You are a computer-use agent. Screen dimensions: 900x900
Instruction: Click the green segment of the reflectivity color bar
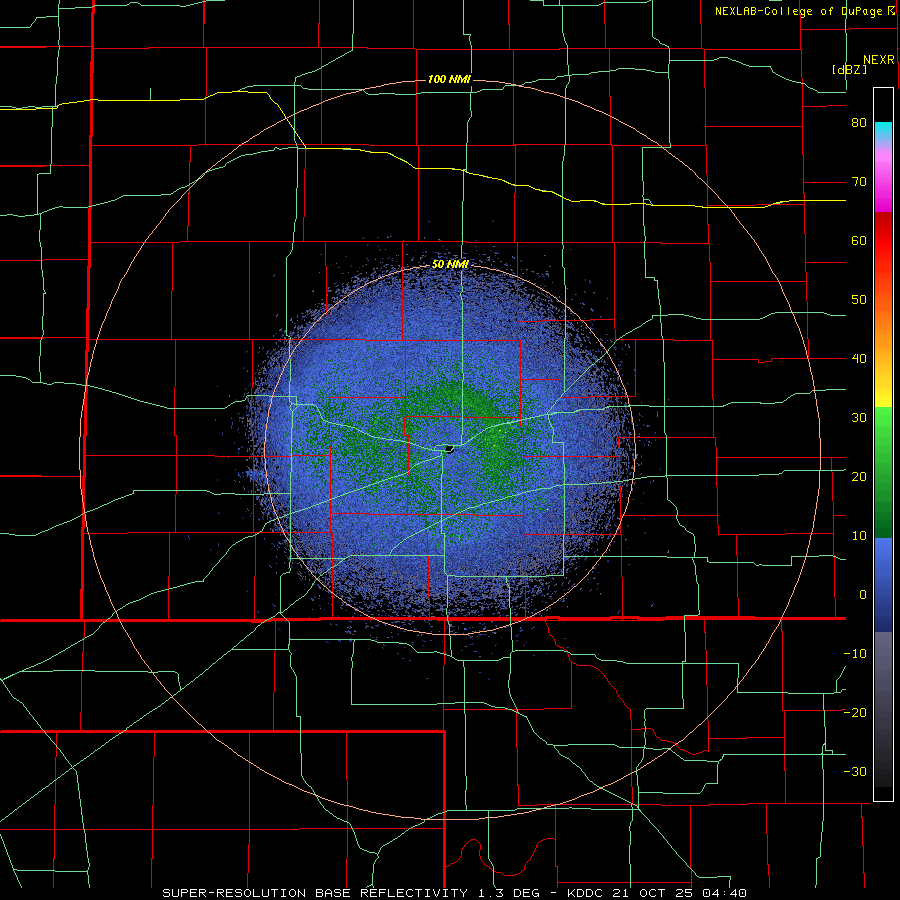click(883, 472)
